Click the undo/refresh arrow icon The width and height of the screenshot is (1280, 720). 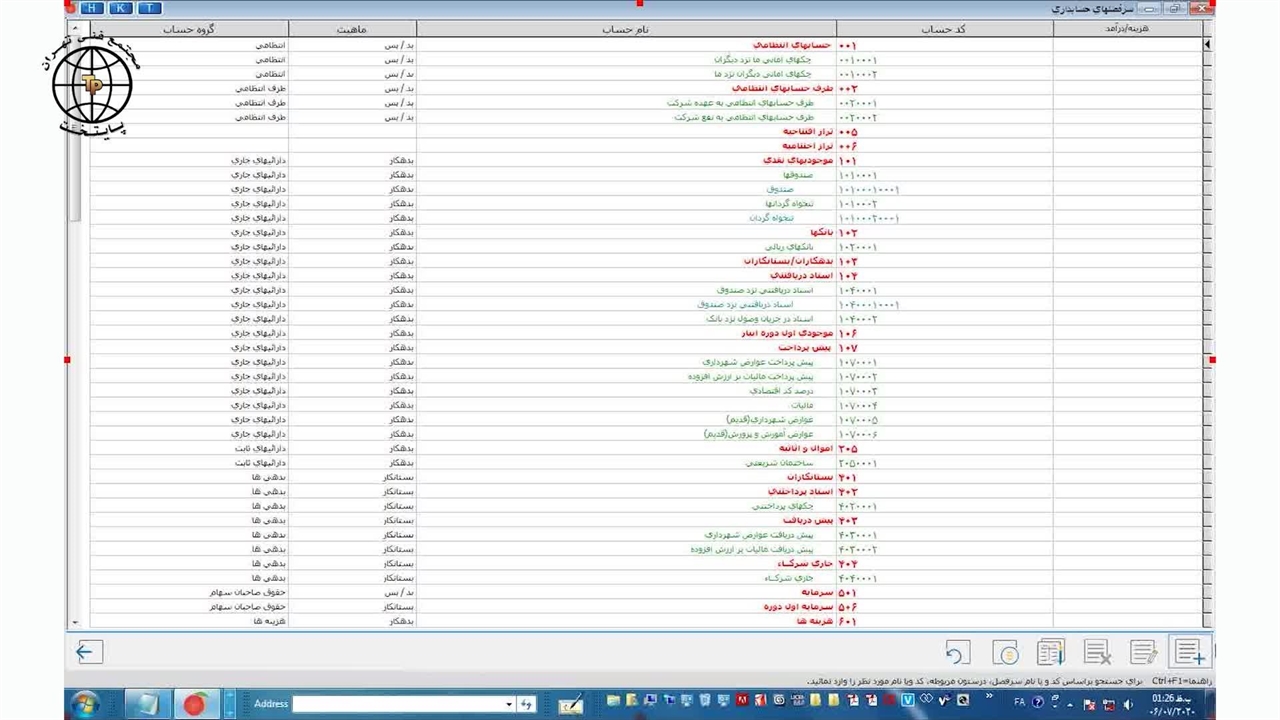point(957,653)
